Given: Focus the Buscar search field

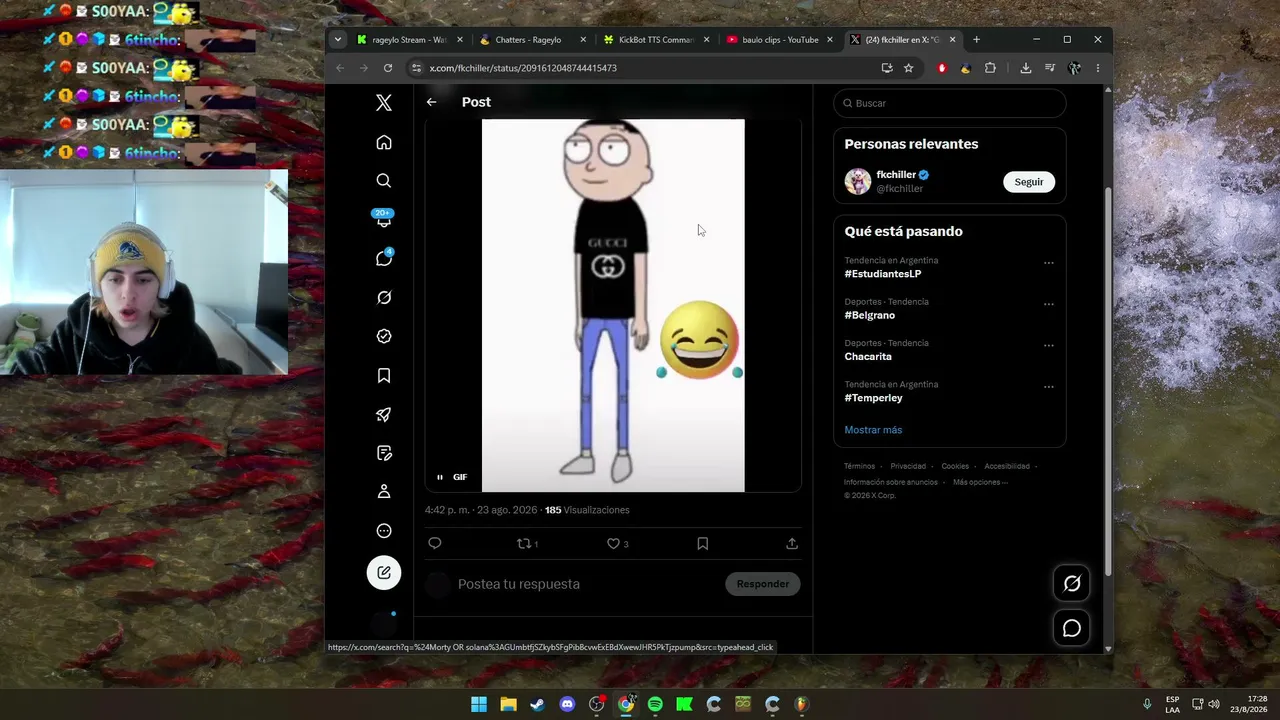Looking at the screenshot, I should coord(949,103).
